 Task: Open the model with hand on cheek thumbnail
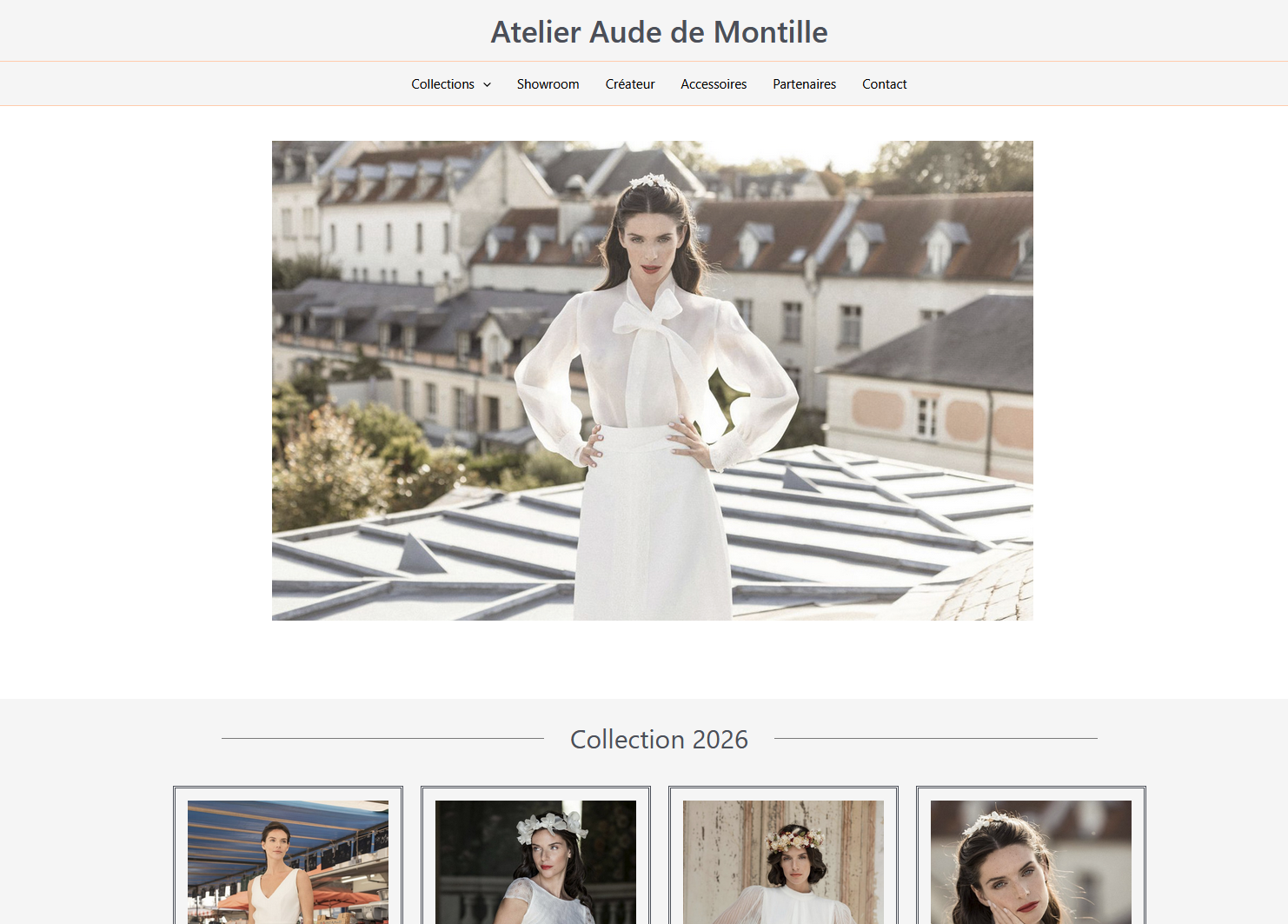tap(1031, 861)
